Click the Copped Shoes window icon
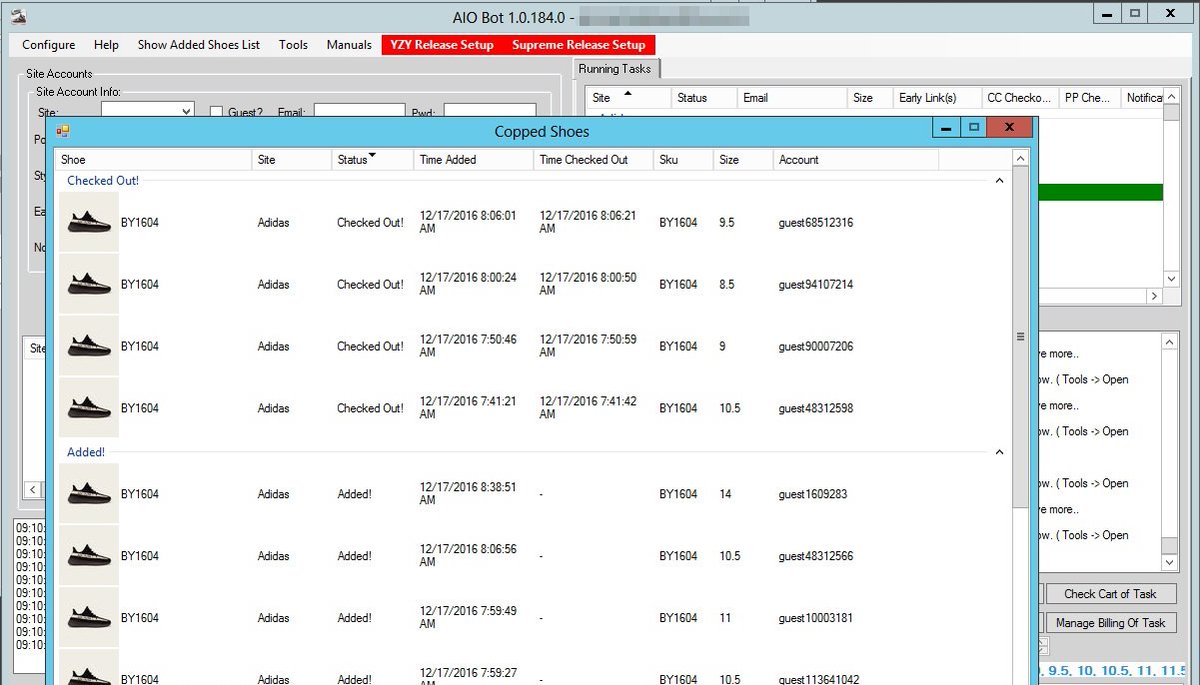This screenshot has width=1200, height=685. (x=63, y=131)
